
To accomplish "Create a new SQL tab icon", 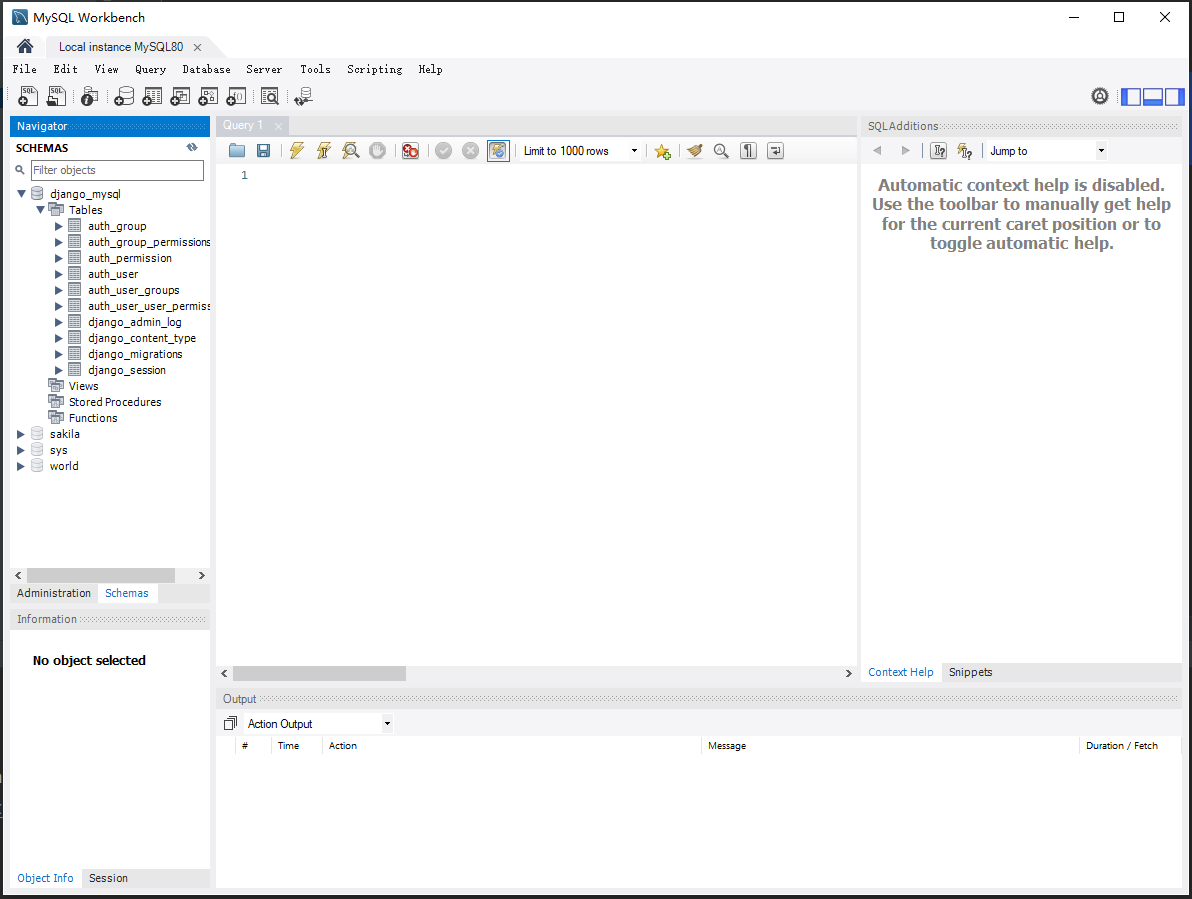I will [x=27, y=96].
